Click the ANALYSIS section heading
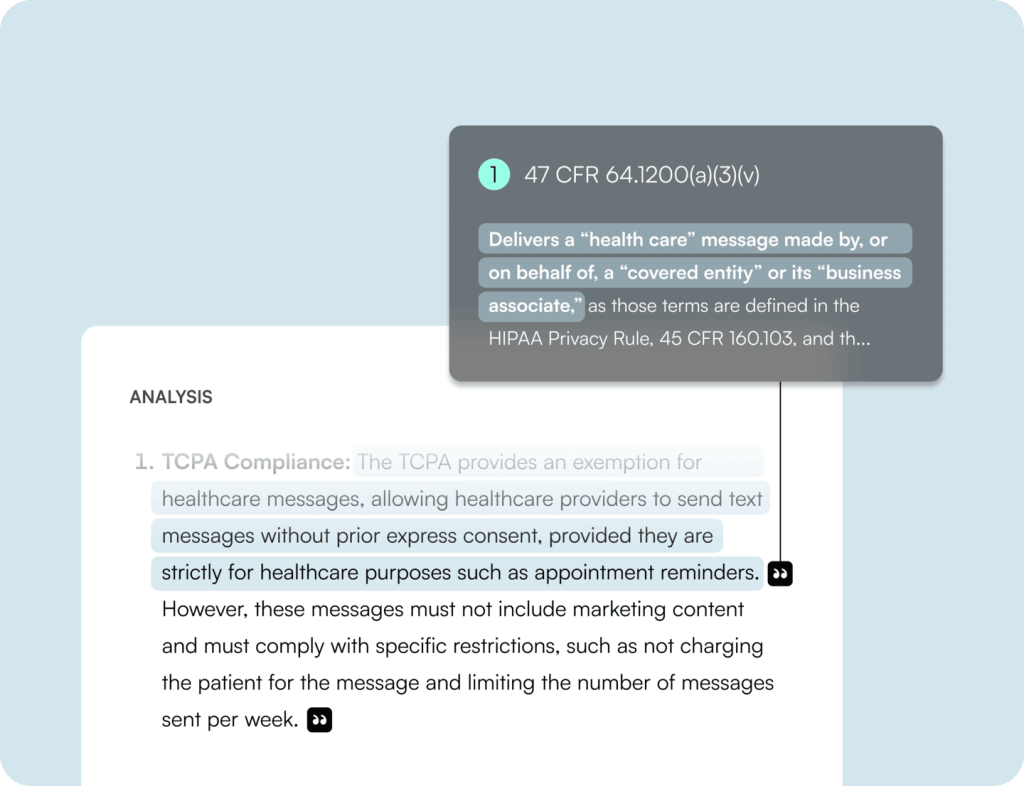 tap(171, 397)
